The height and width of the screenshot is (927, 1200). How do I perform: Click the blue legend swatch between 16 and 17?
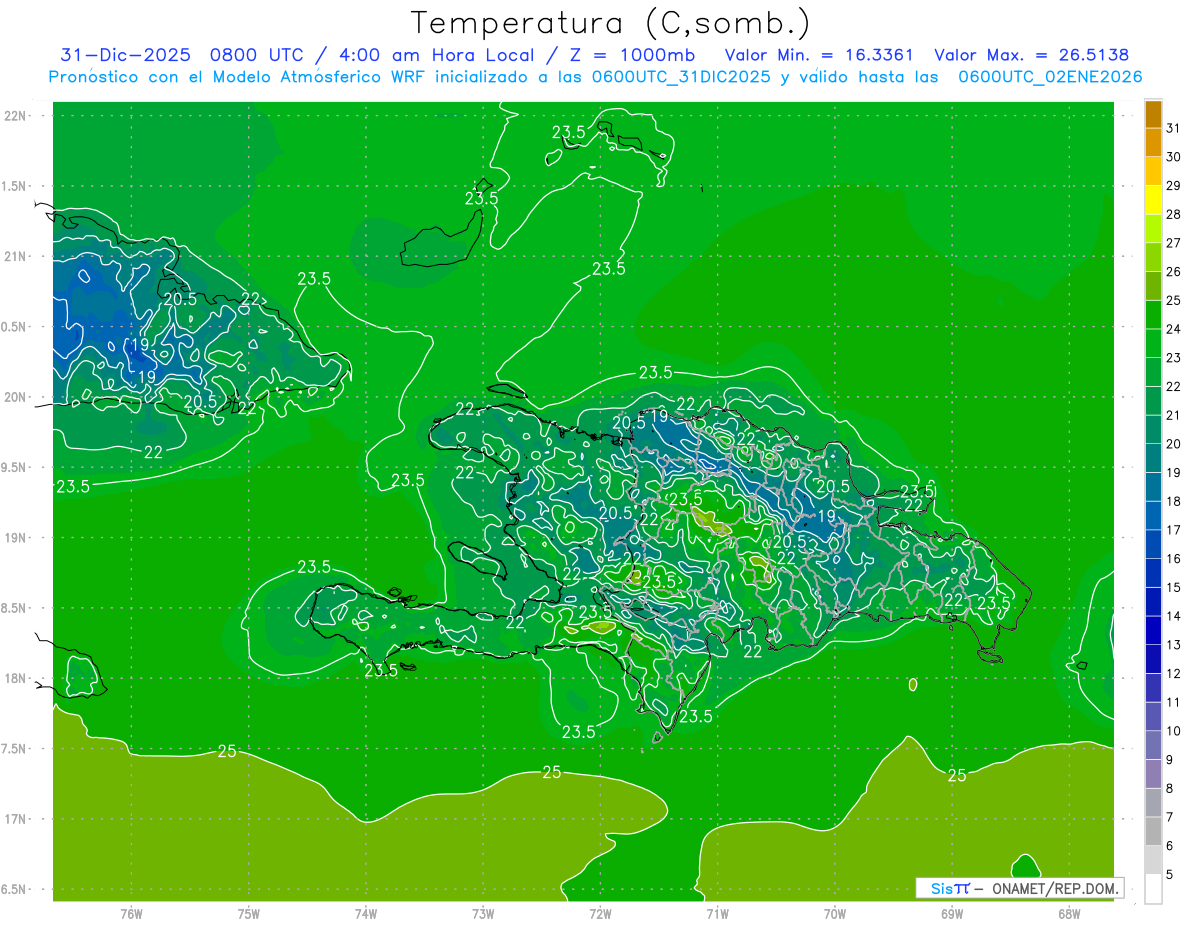tap(1153, 544)
